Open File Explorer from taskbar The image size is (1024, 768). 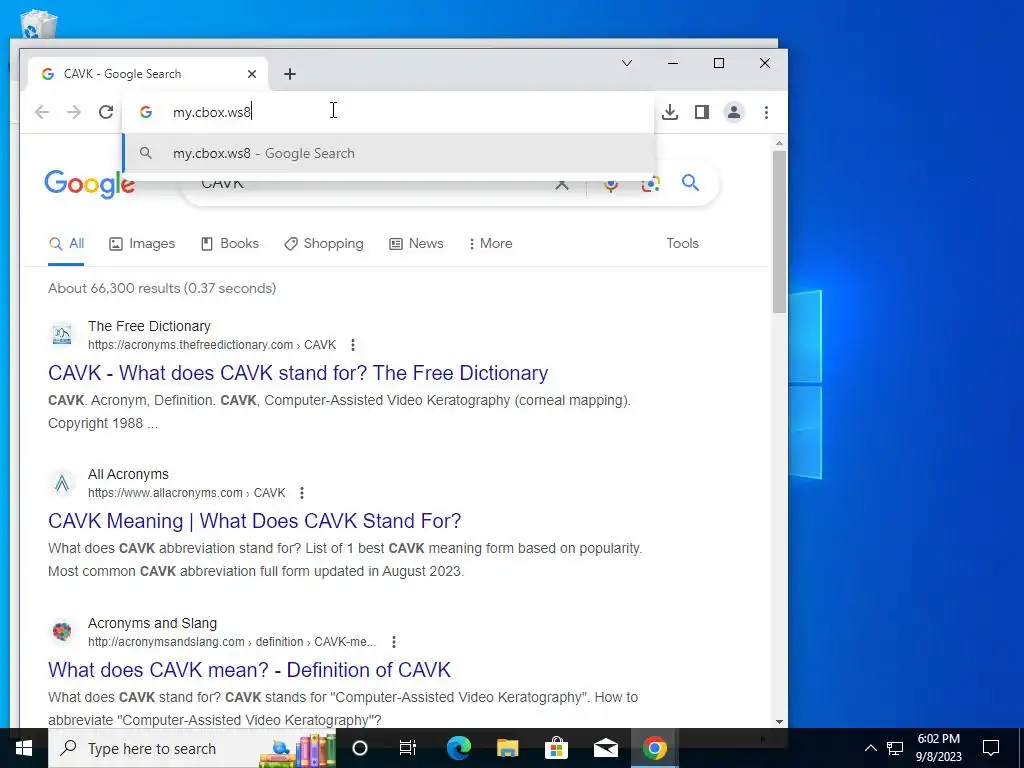(x=507, y=748)
